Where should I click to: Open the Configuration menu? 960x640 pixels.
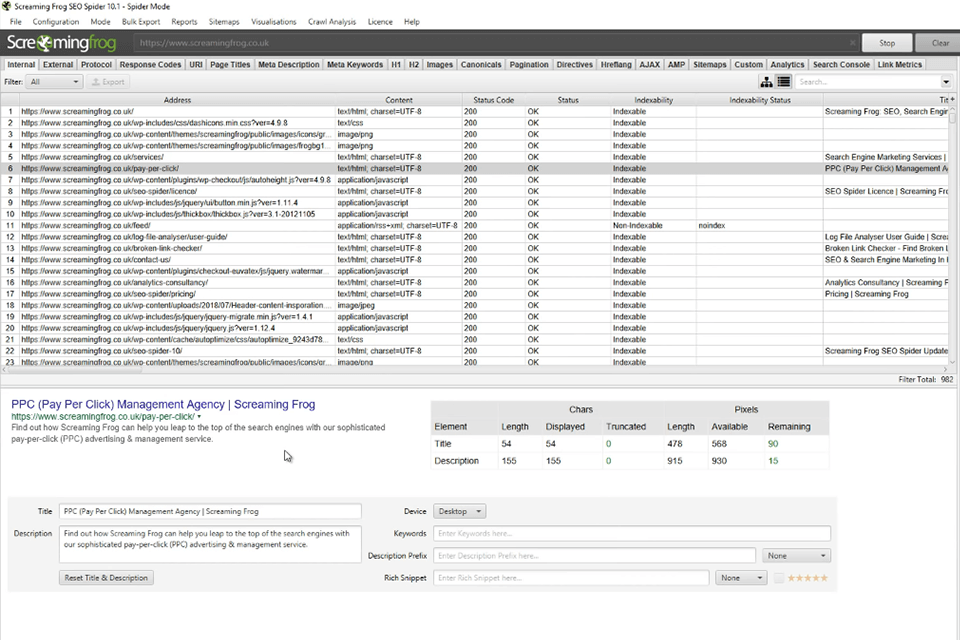click(x=56, y=21)
